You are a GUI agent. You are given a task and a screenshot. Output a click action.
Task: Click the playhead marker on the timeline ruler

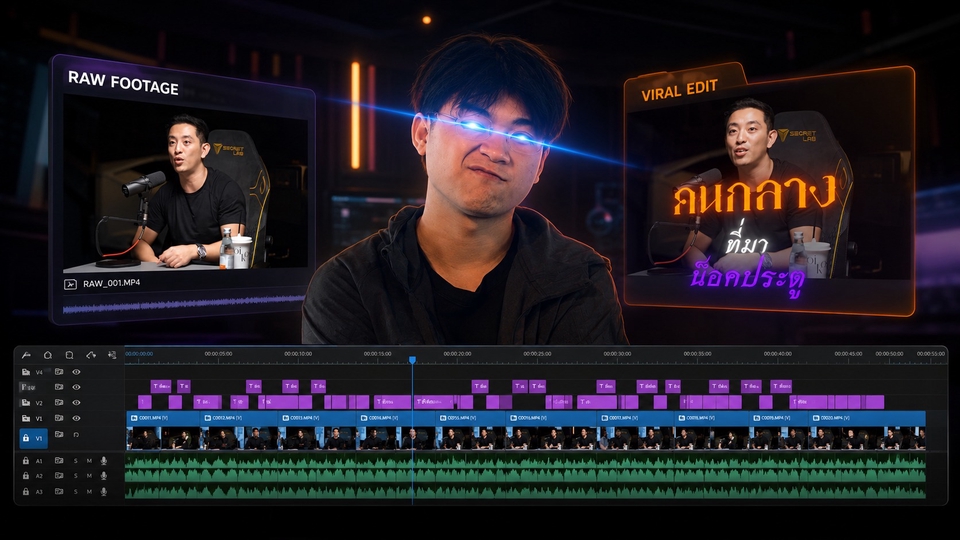click(412, 360)
